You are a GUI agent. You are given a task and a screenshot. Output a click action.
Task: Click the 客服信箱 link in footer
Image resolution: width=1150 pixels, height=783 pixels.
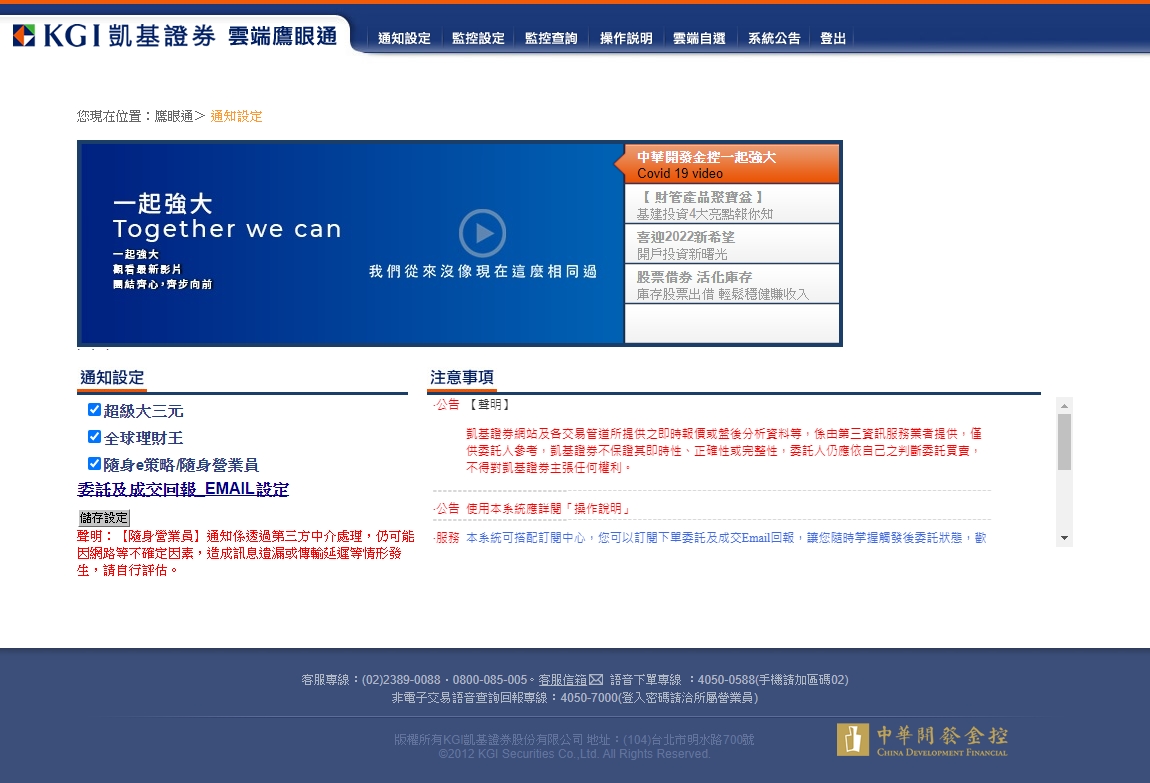tap(563, 680)
